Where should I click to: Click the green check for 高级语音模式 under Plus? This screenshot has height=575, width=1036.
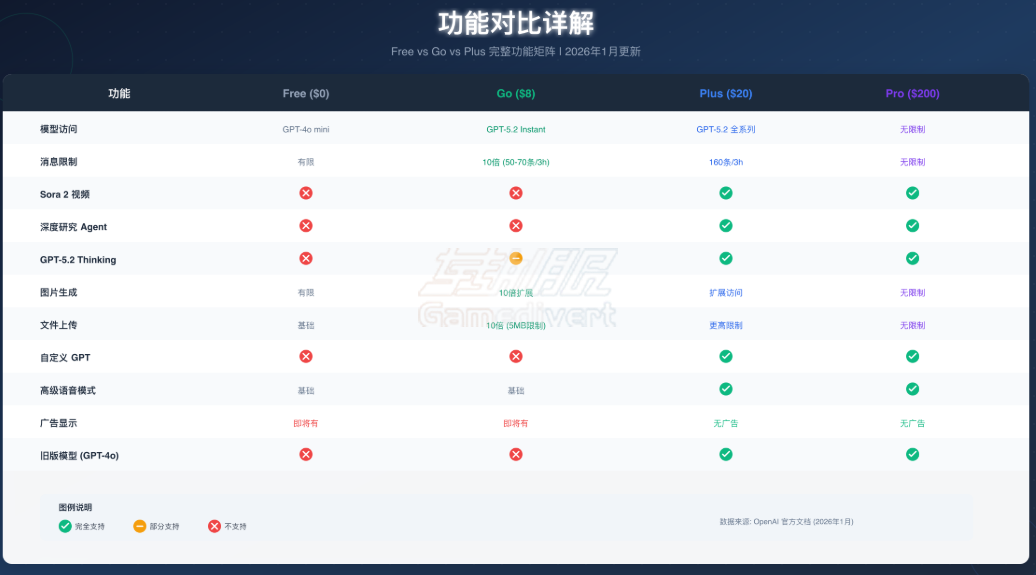coord(726,389)
